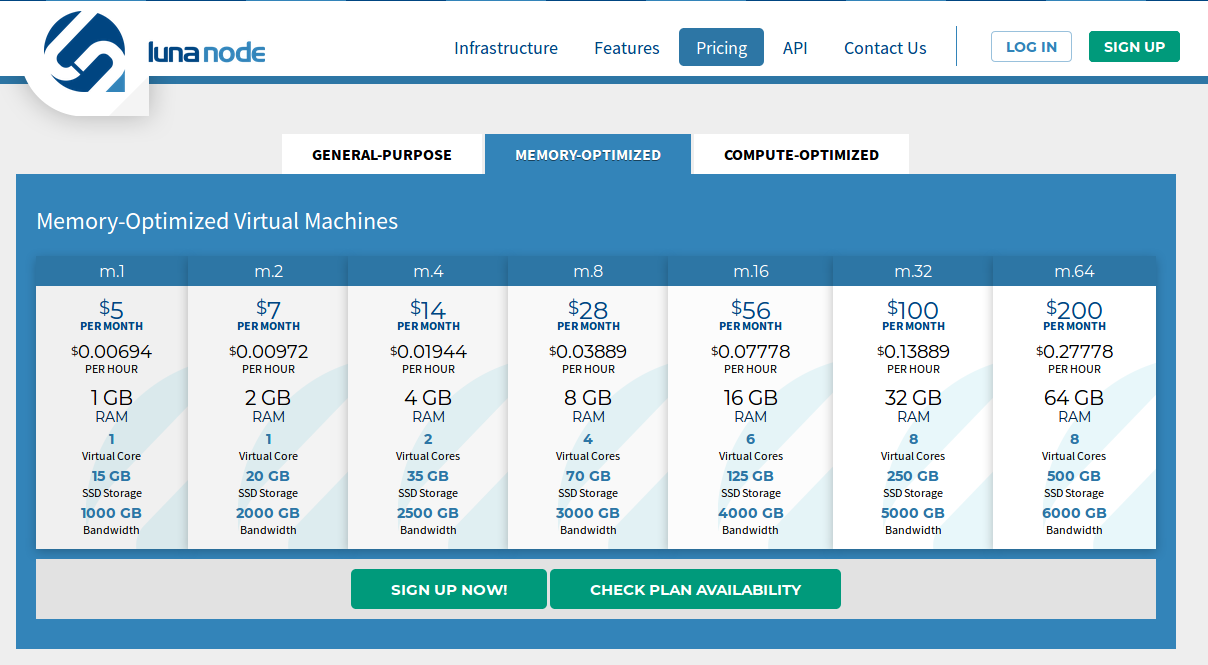The image size is (1208, 665).
Task: Click the $7 per month price
Action: 268,309
